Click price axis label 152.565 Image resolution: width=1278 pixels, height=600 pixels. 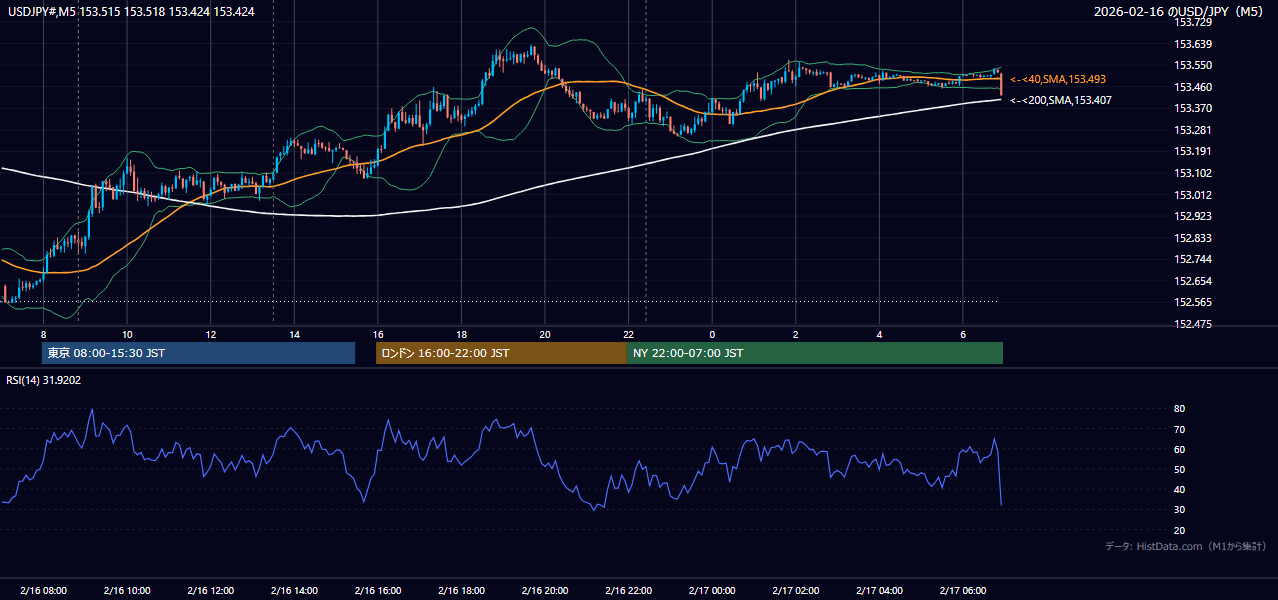click(1193, 302)
